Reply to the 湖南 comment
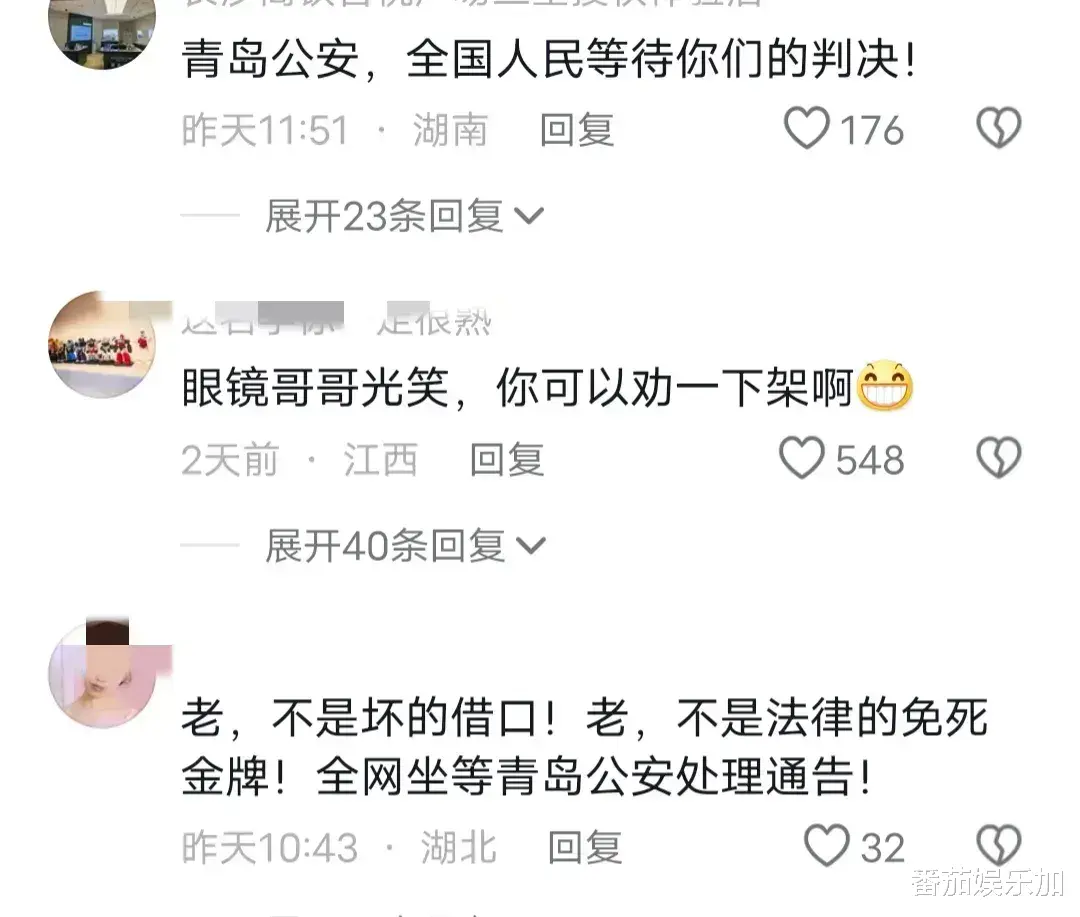 pos(577,130)
